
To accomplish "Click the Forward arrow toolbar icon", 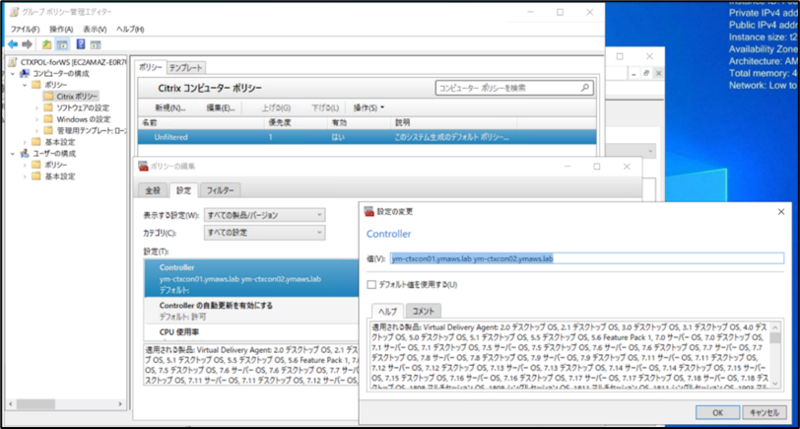I will [x=28, y=44].
